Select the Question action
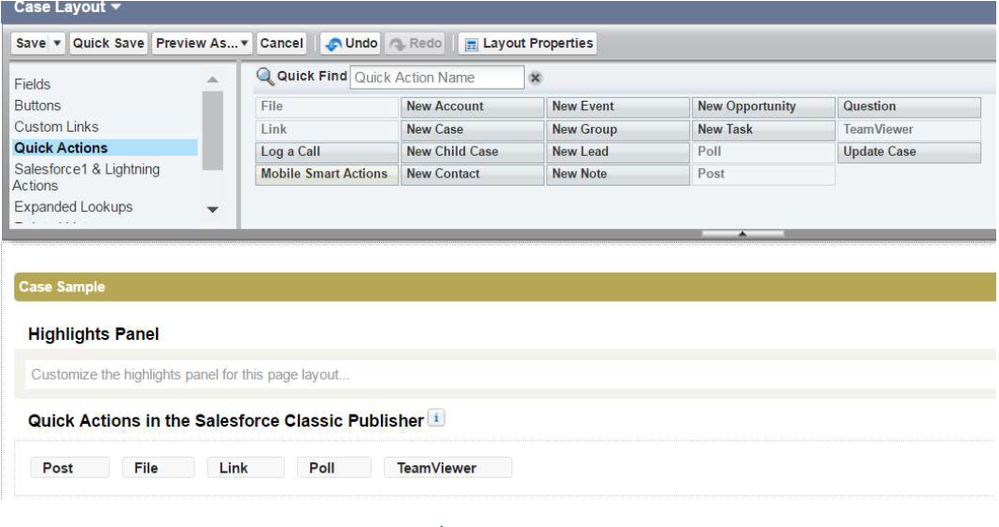Screen dimensions: 999x527 coord(909,106)
